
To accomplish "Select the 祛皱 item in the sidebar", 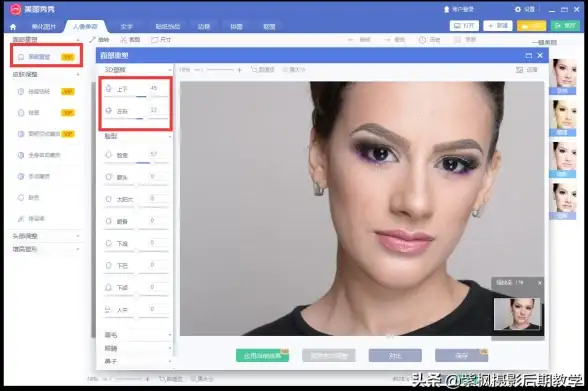I will coord(47,112).
